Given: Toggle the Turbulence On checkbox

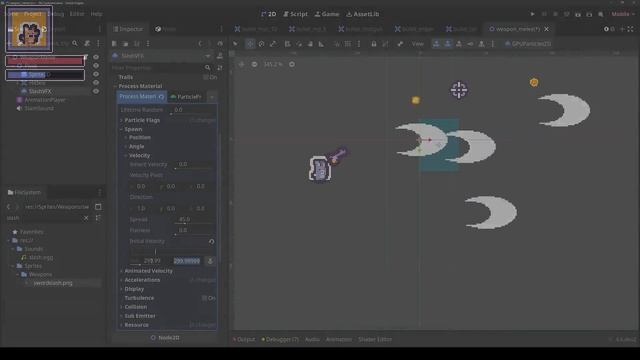Looking at the screenshot, I should (209, 298).
